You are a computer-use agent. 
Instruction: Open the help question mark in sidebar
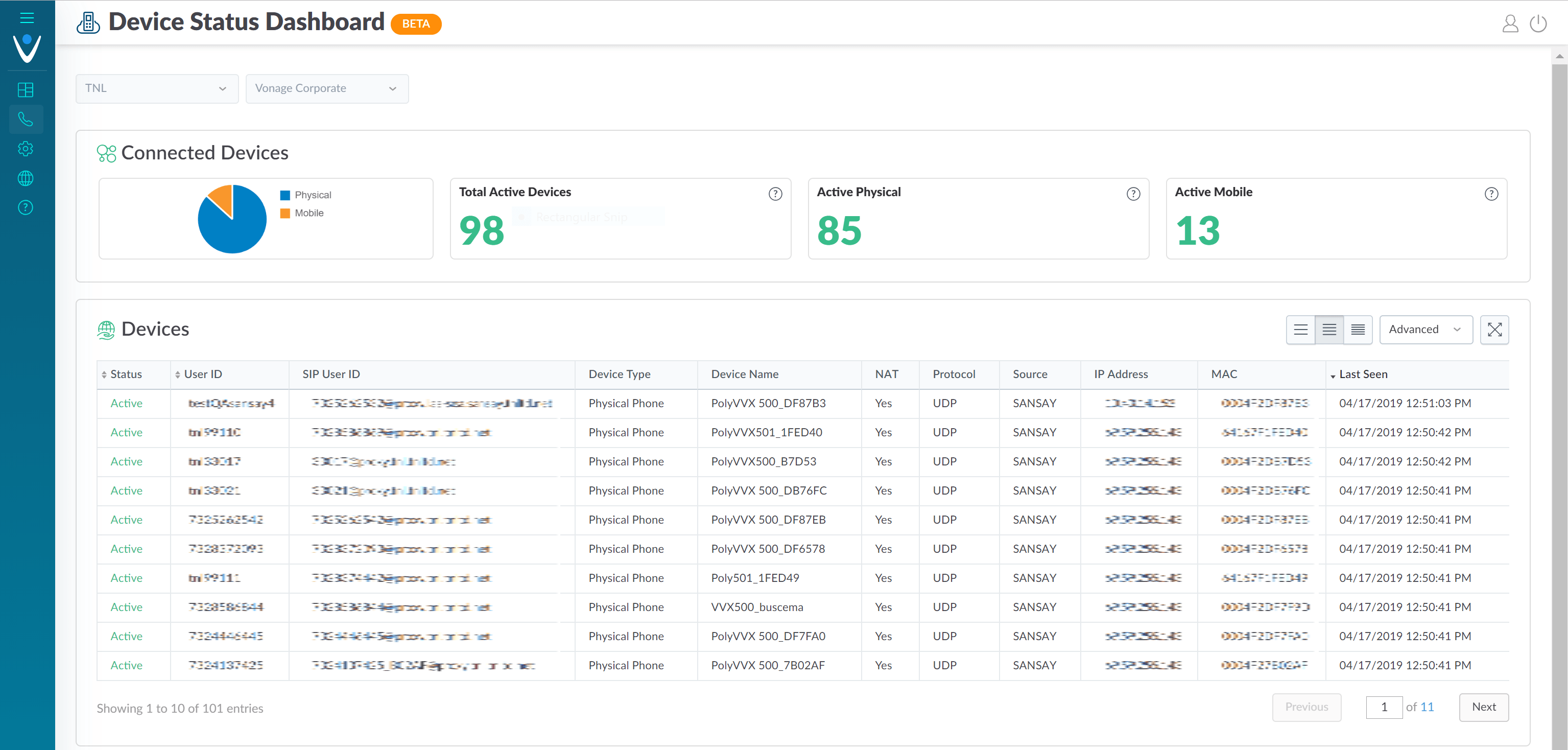coord(26,207)
